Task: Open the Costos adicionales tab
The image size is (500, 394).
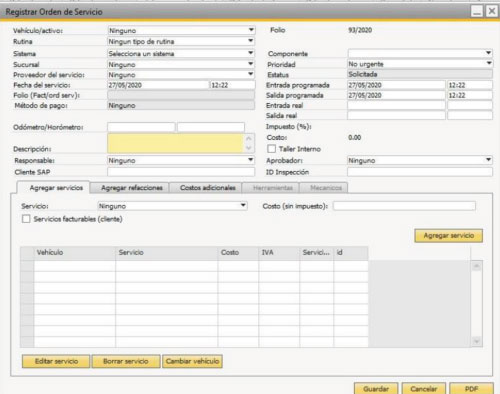Action: point(208,188)
